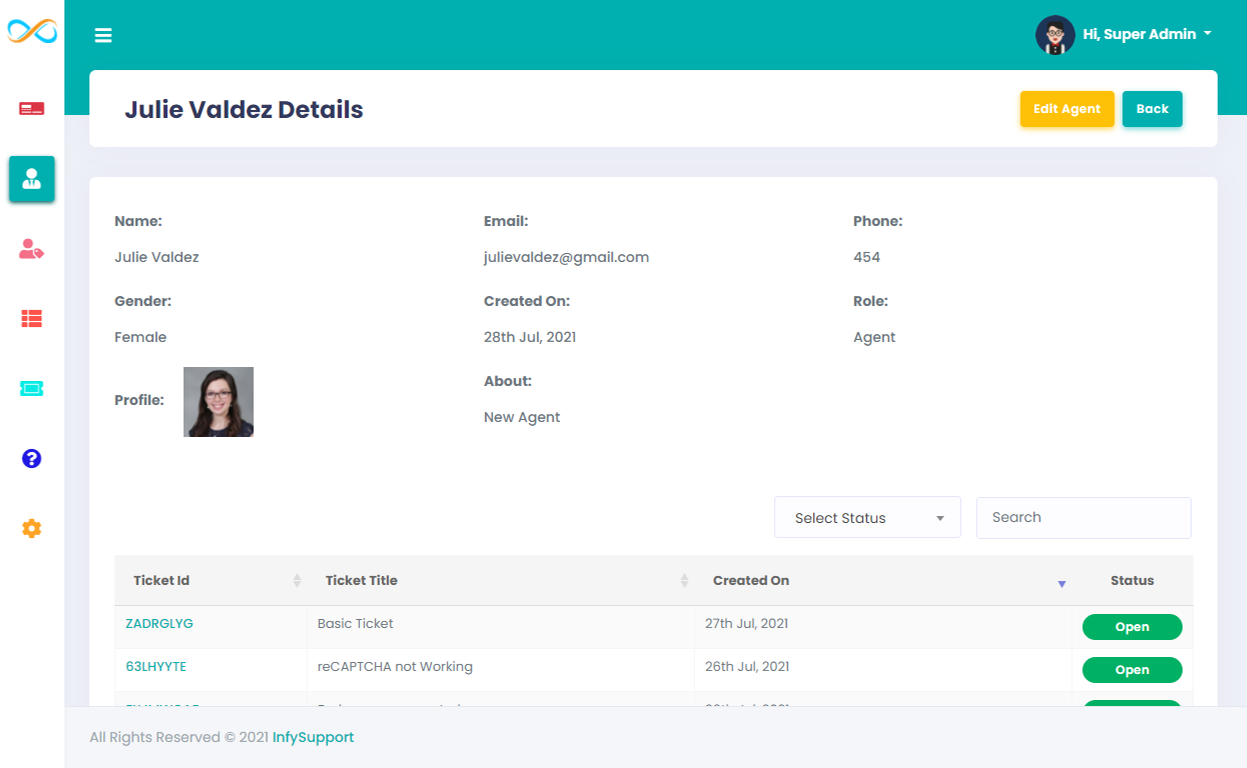Open the Select Status dropdown
The width and height of the screenshot is (1247, 768).
point(866,517)
